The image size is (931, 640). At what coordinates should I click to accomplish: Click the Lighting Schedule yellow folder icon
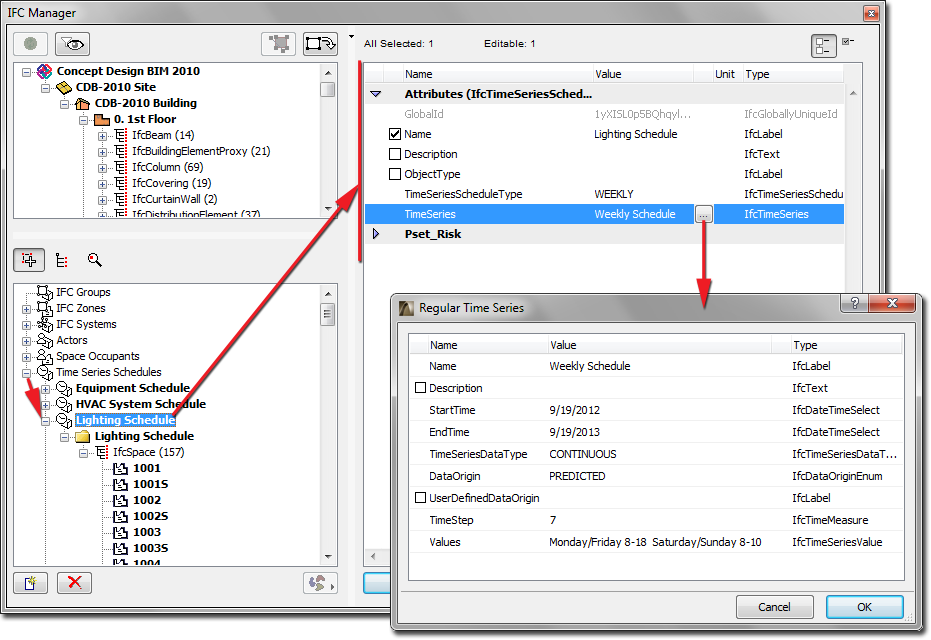coord(83,436)
